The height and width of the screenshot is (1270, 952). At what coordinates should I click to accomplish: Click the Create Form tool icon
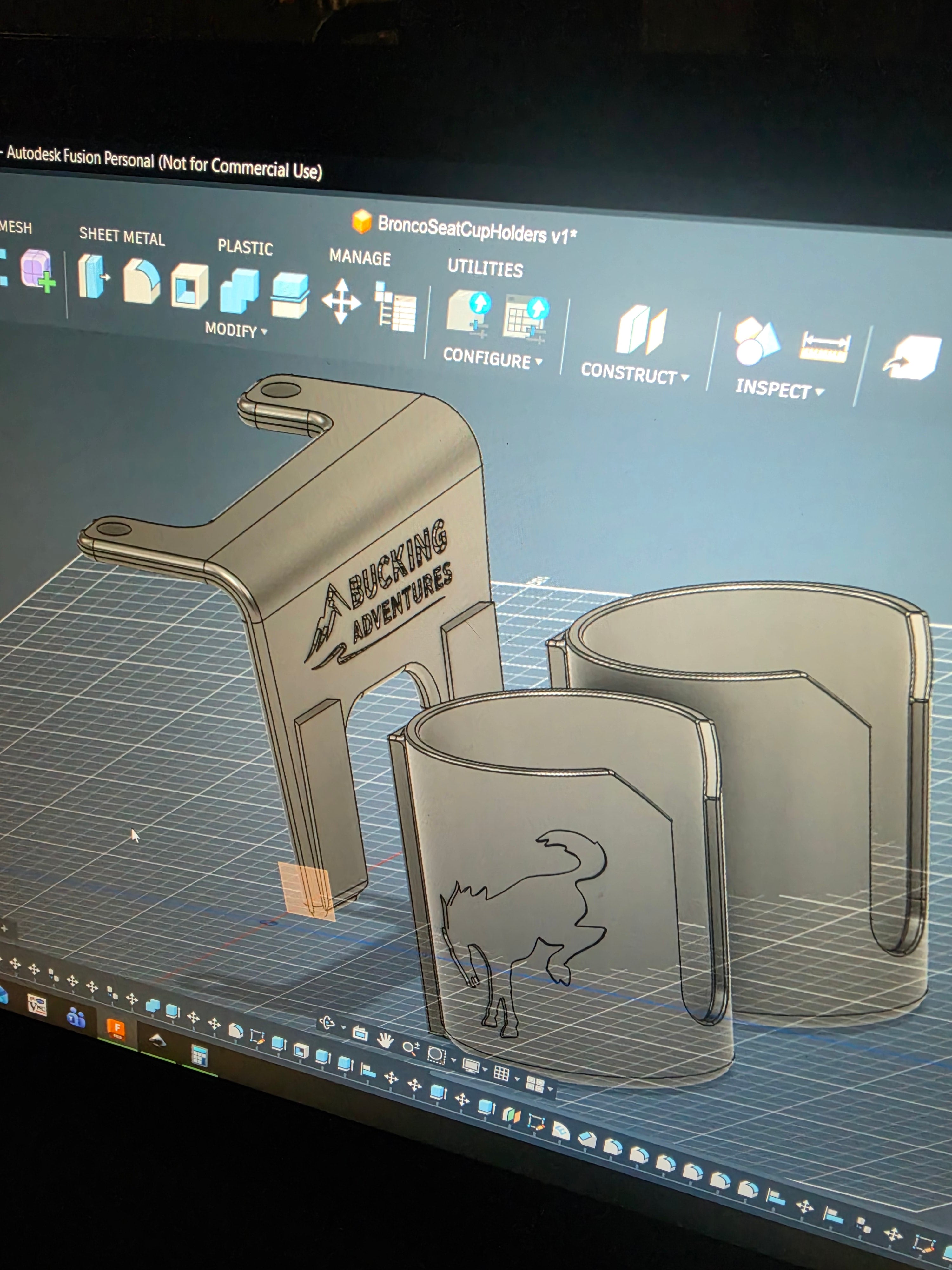[38, 271]
